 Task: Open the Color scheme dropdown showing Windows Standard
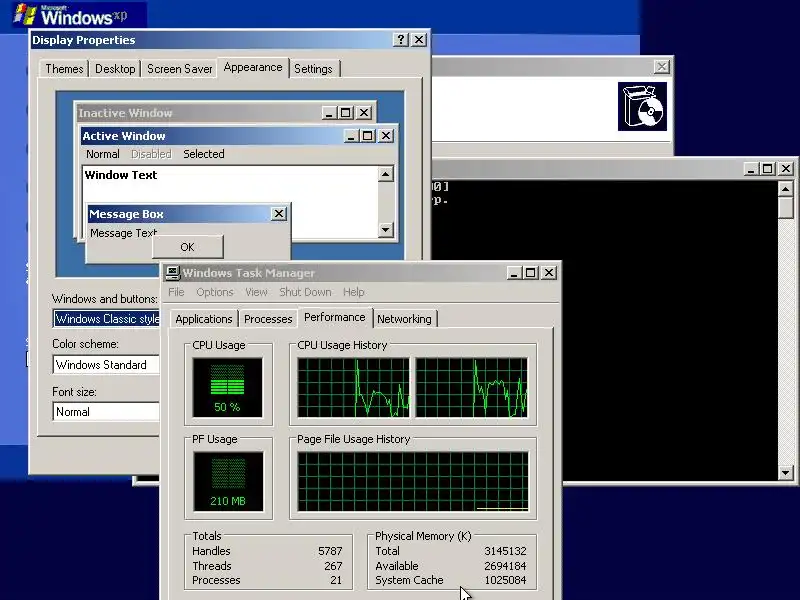coord(106,365)
